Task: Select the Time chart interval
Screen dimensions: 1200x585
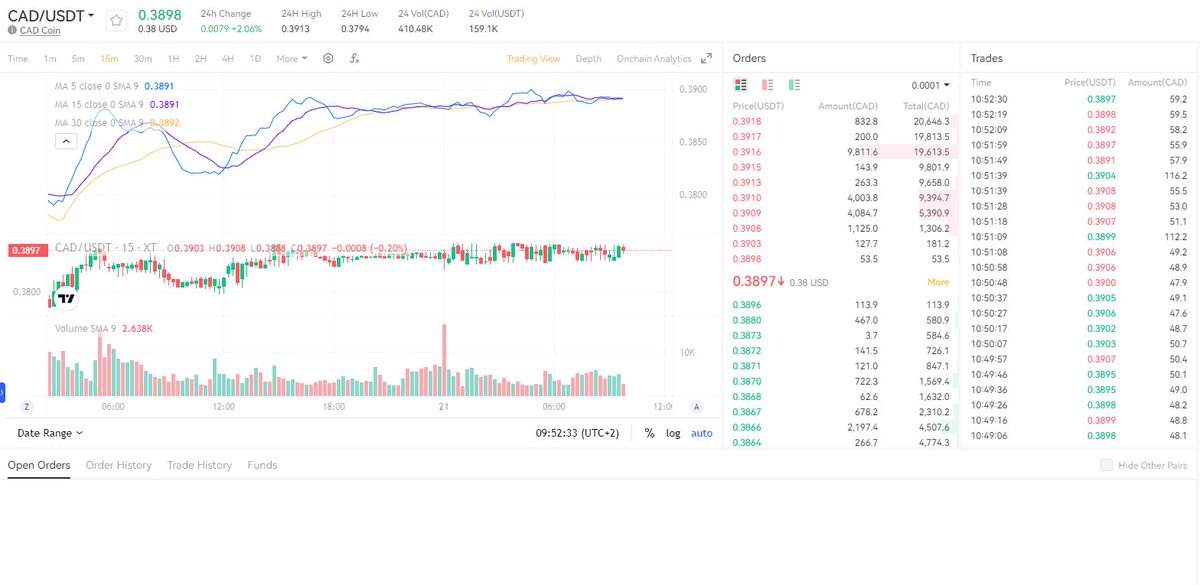Action: click(18, 59)
